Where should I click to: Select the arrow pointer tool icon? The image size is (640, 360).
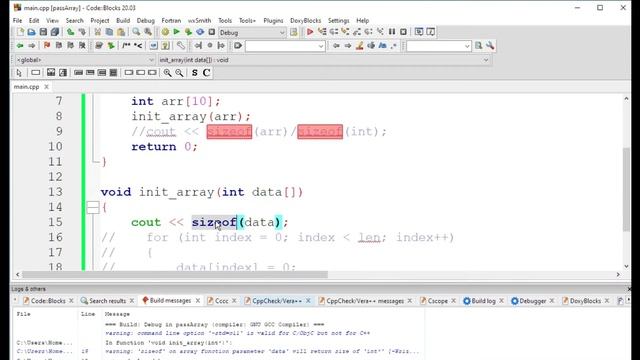pyautogui.click(x=19, y=73)
